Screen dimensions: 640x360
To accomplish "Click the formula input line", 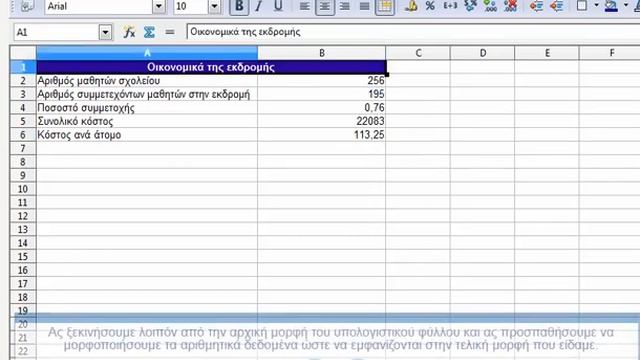I will point(413,32).
